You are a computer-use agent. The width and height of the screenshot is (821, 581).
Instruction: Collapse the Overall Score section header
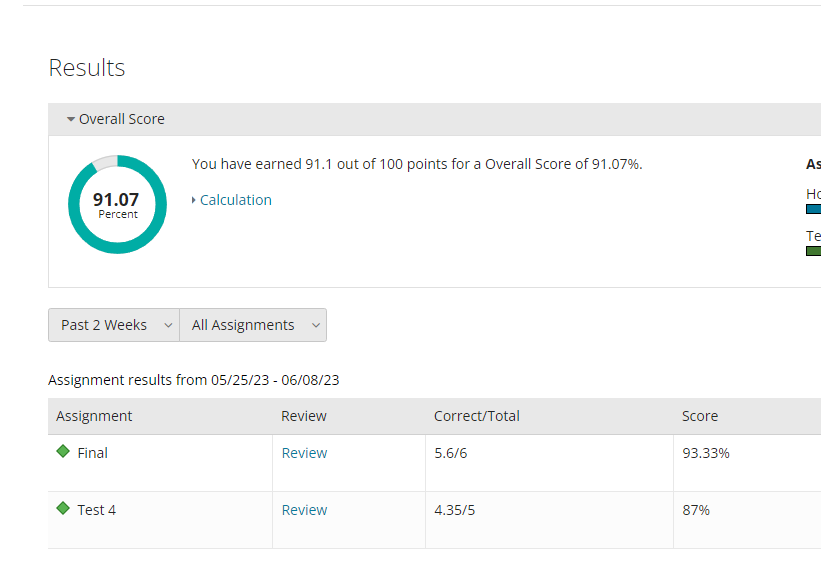coord(116,119)
